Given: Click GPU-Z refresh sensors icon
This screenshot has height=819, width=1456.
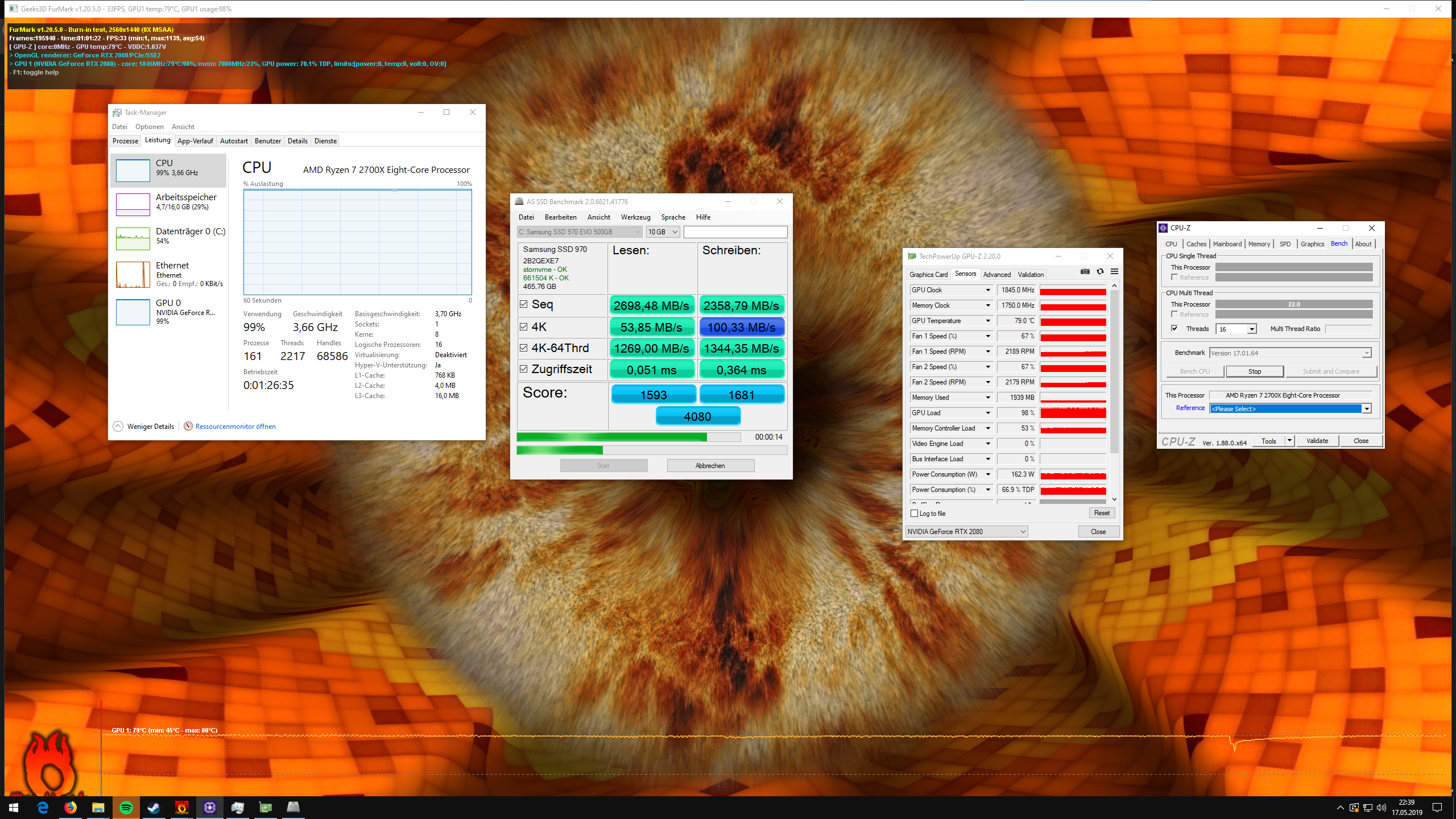Looking at the screenshot, I should [x=1100, y=272].
